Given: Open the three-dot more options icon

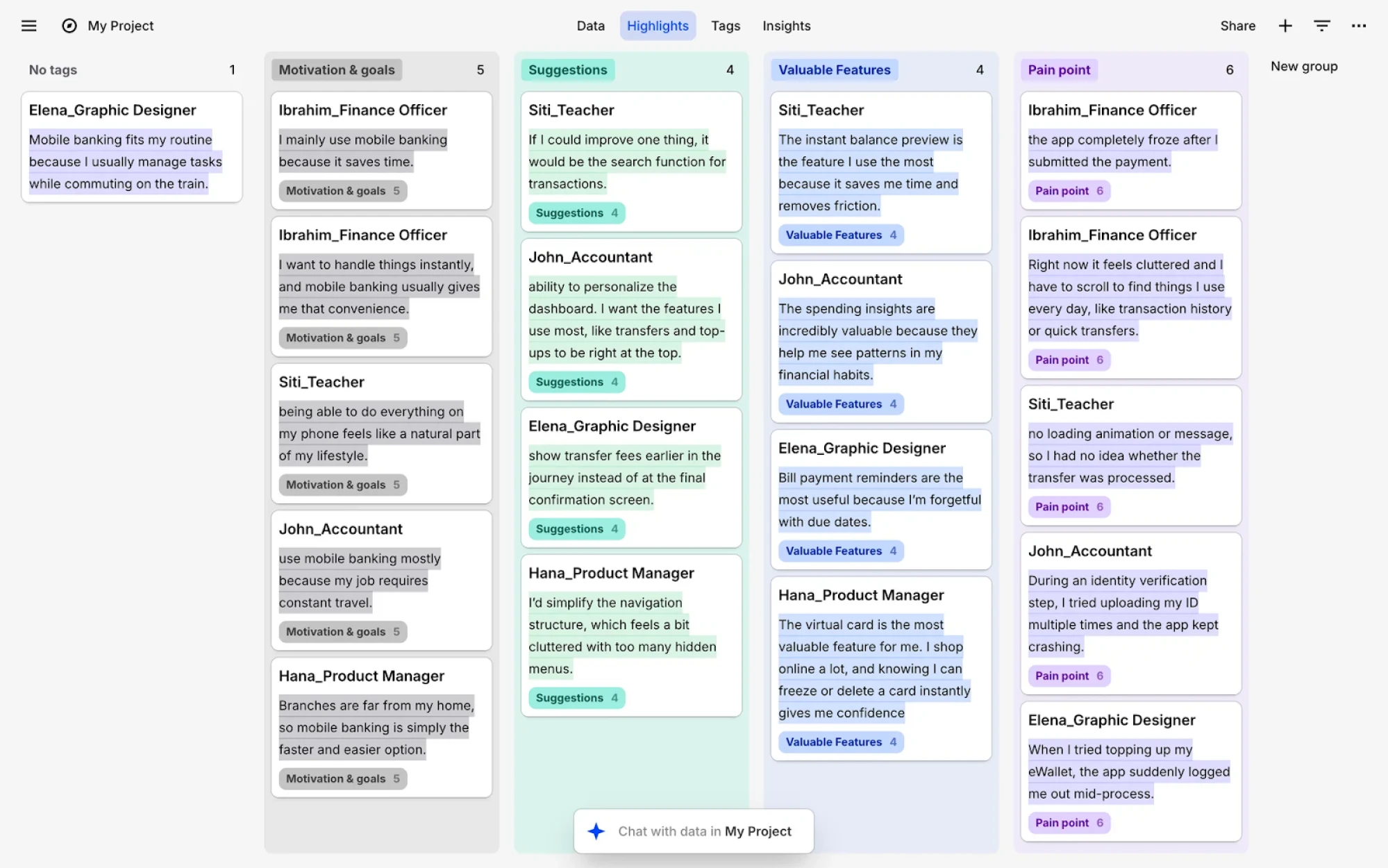Looking at the screenshot, I should tap(1358, 26).
